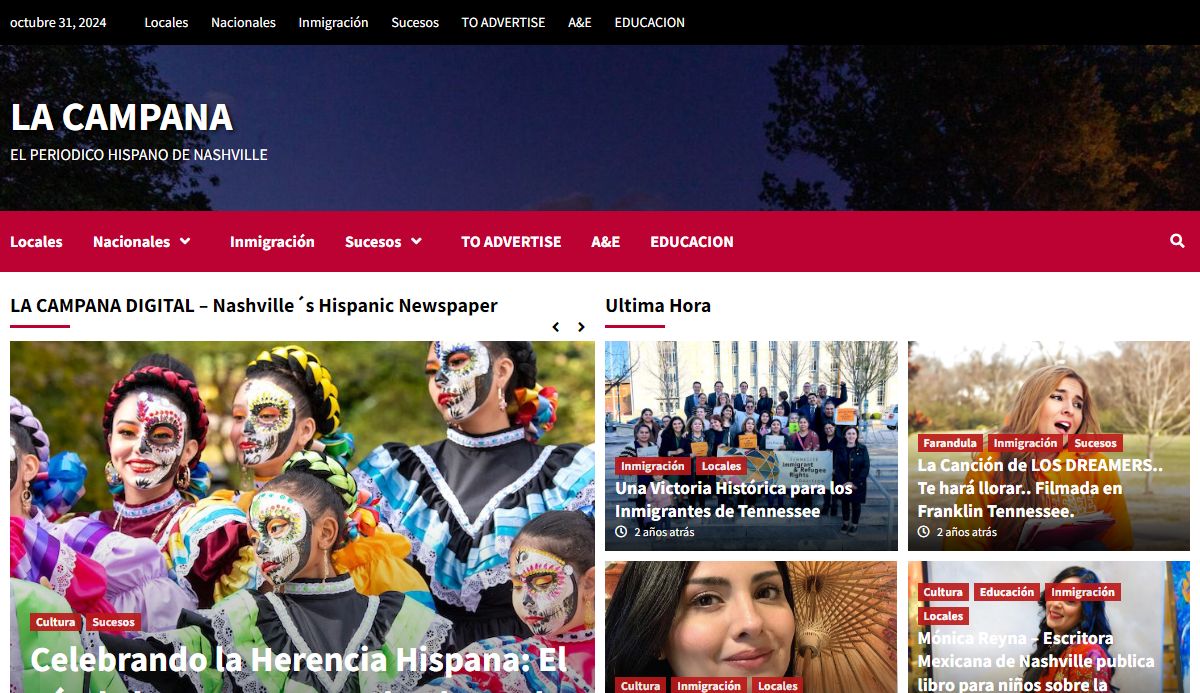Viewport: 1200px width, 693px height.
Task: Click Educación tag on Mónica Reyna card
Action: tap(1007, 592)
